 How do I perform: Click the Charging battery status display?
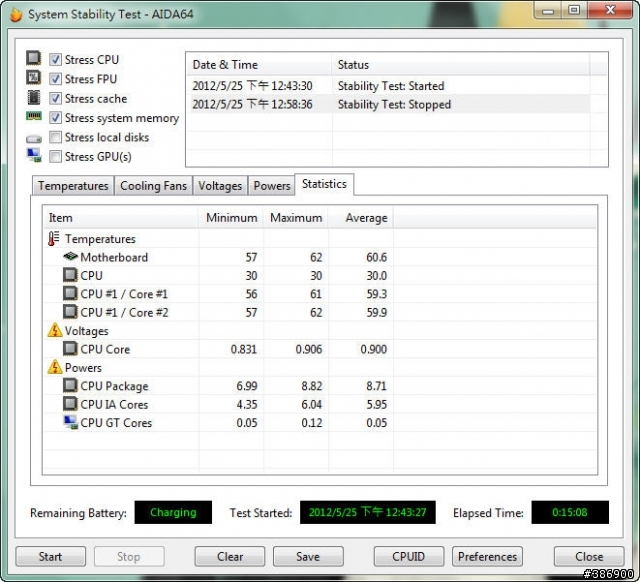click(173, 512)
